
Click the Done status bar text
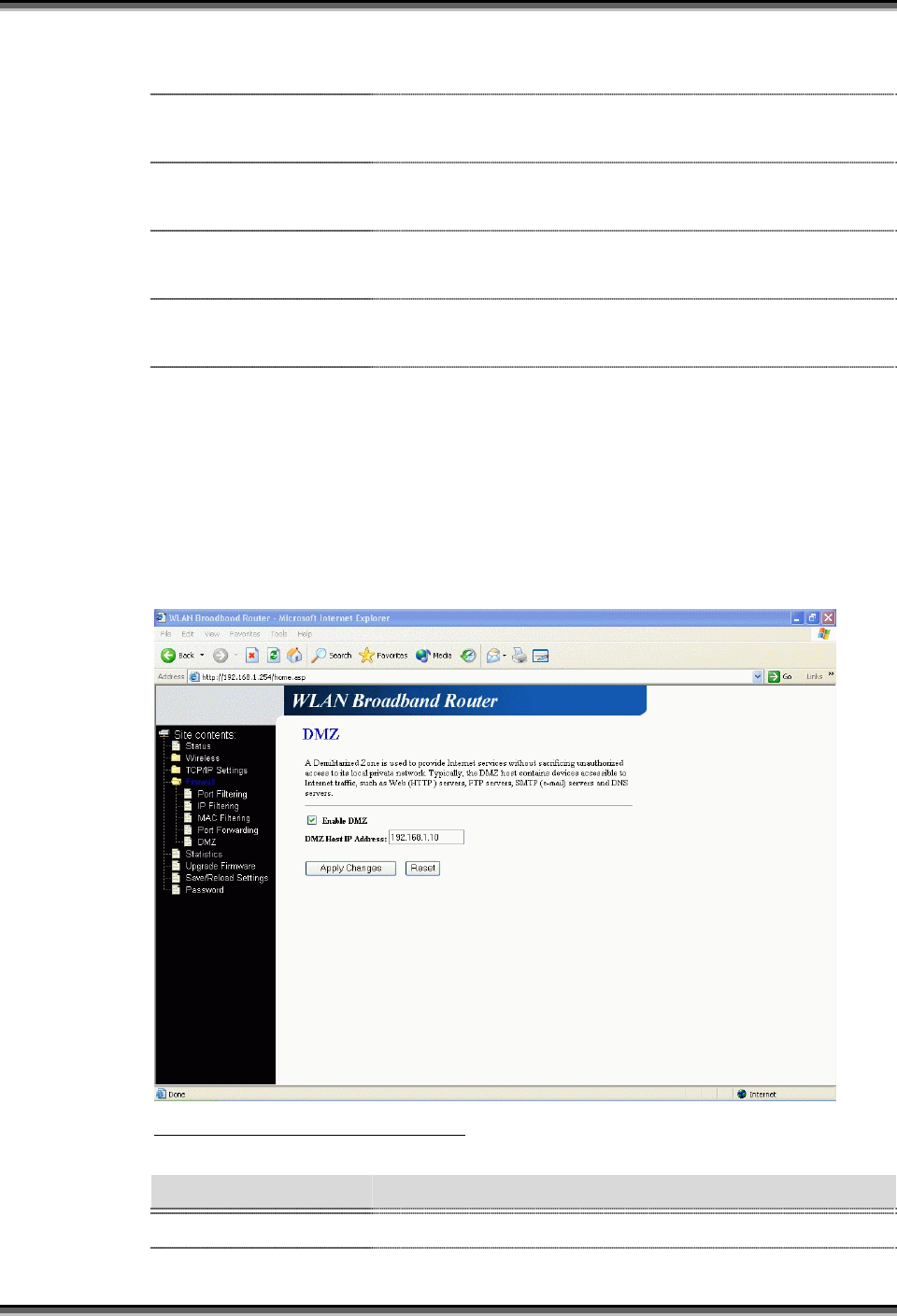click(x=177, y=1094)
